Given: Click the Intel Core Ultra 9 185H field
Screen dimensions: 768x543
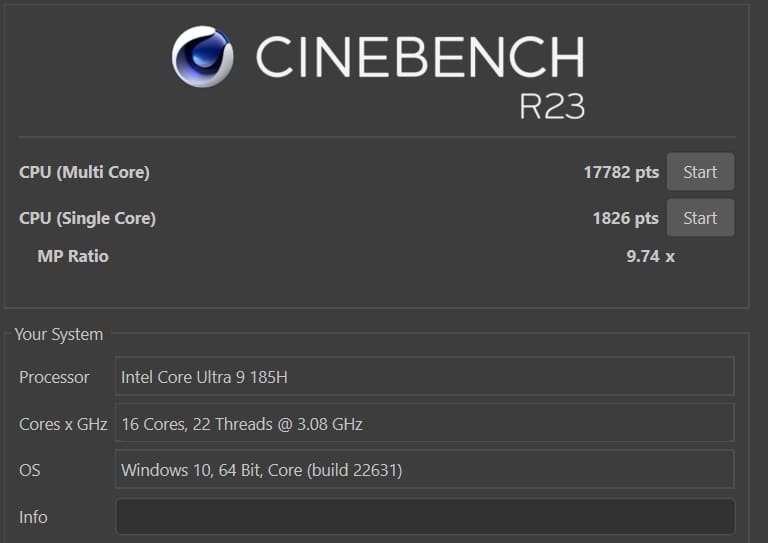Looking at the screenshot, I should (x=424, y=377).
